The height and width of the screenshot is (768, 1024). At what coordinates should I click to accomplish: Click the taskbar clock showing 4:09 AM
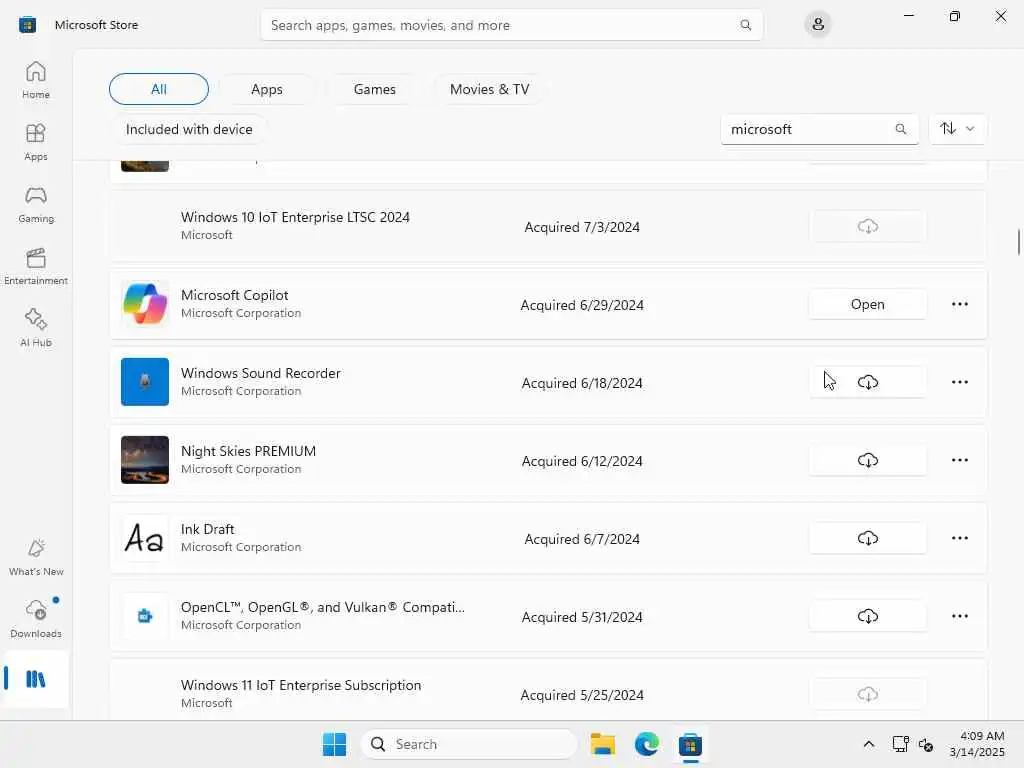(977, 744)
